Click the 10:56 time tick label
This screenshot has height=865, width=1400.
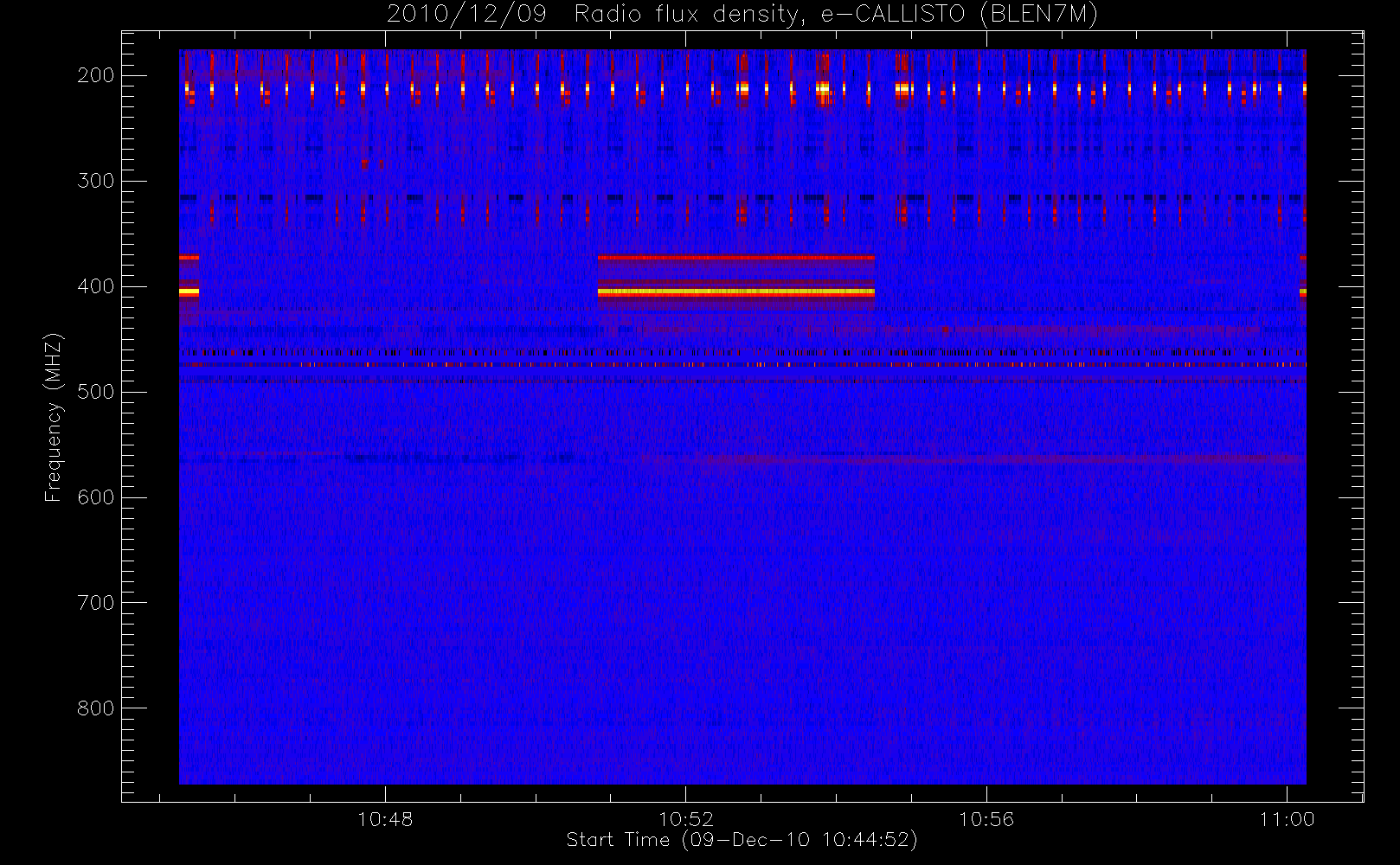pos(986,819)
